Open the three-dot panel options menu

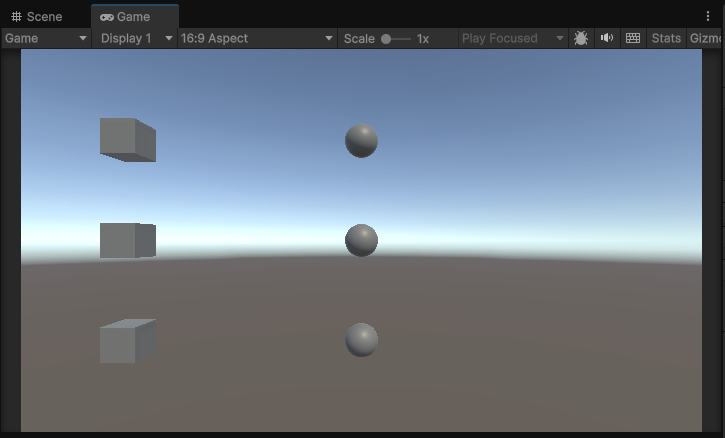[708, 16]
